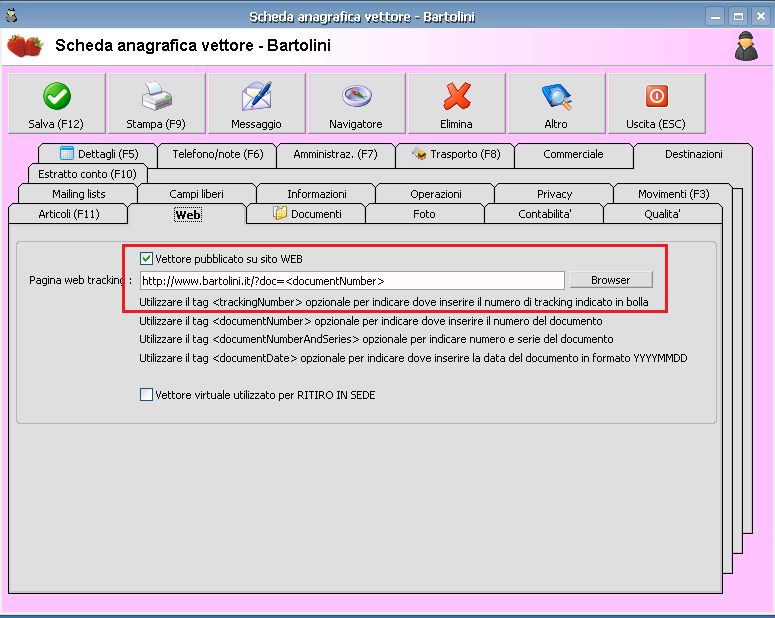Image resolution: width=775 pixels, height=618 pixels.
Task: Click the documentNumberAndSeries tag hint line
Action: (376, 339)
